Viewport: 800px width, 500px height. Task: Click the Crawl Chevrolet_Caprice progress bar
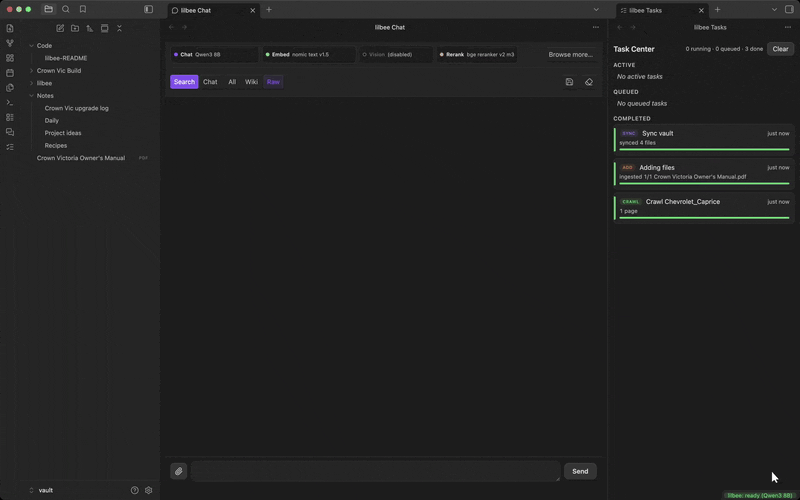704,218
